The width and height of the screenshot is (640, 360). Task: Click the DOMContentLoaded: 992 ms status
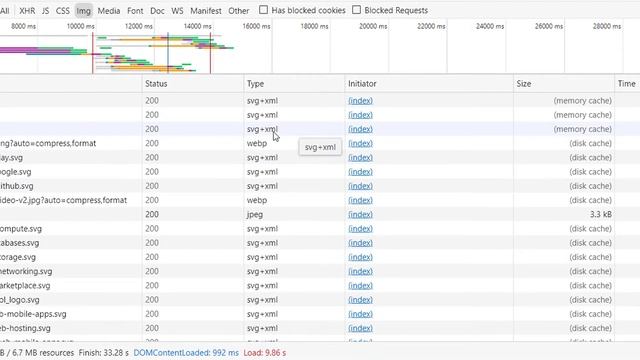click(186, 353)
